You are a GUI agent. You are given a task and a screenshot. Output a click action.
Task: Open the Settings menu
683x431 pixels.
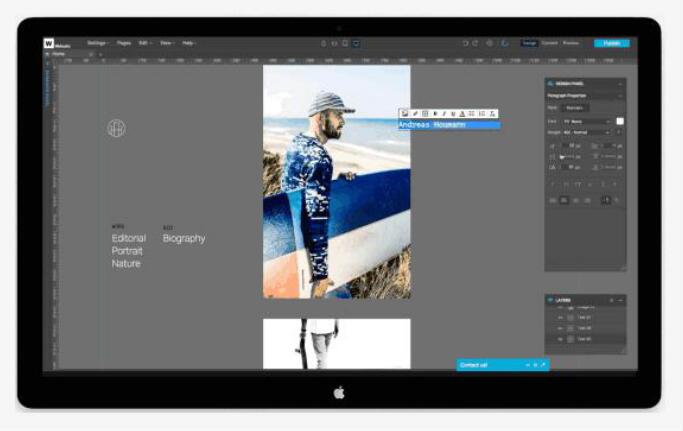pos(97,43)
